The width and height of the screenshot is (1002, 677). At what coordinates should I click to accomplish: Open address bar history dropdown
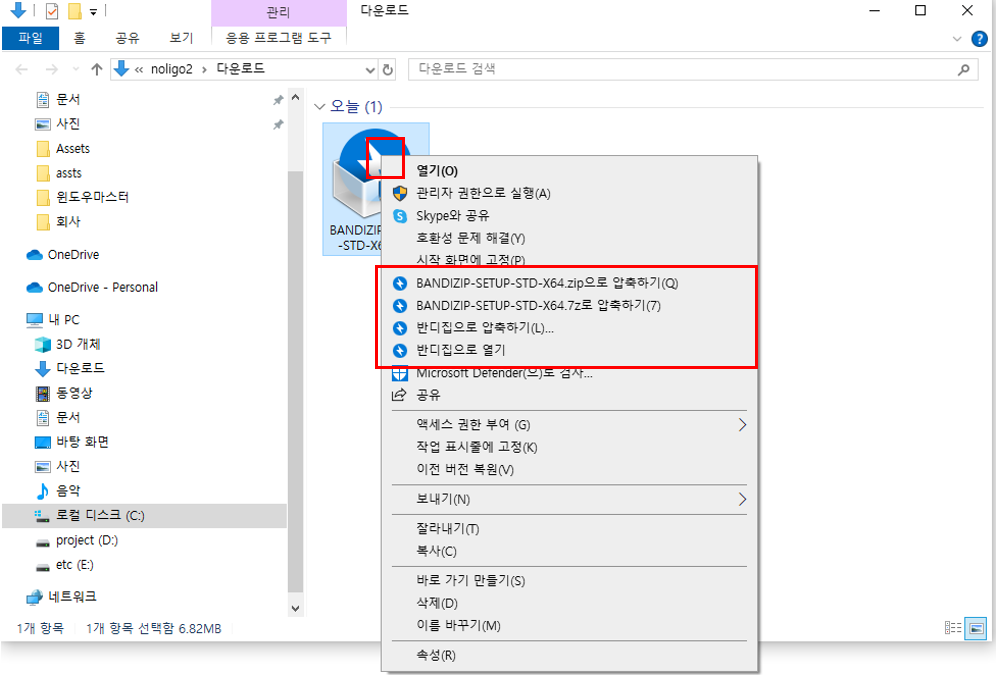[369, 70]
